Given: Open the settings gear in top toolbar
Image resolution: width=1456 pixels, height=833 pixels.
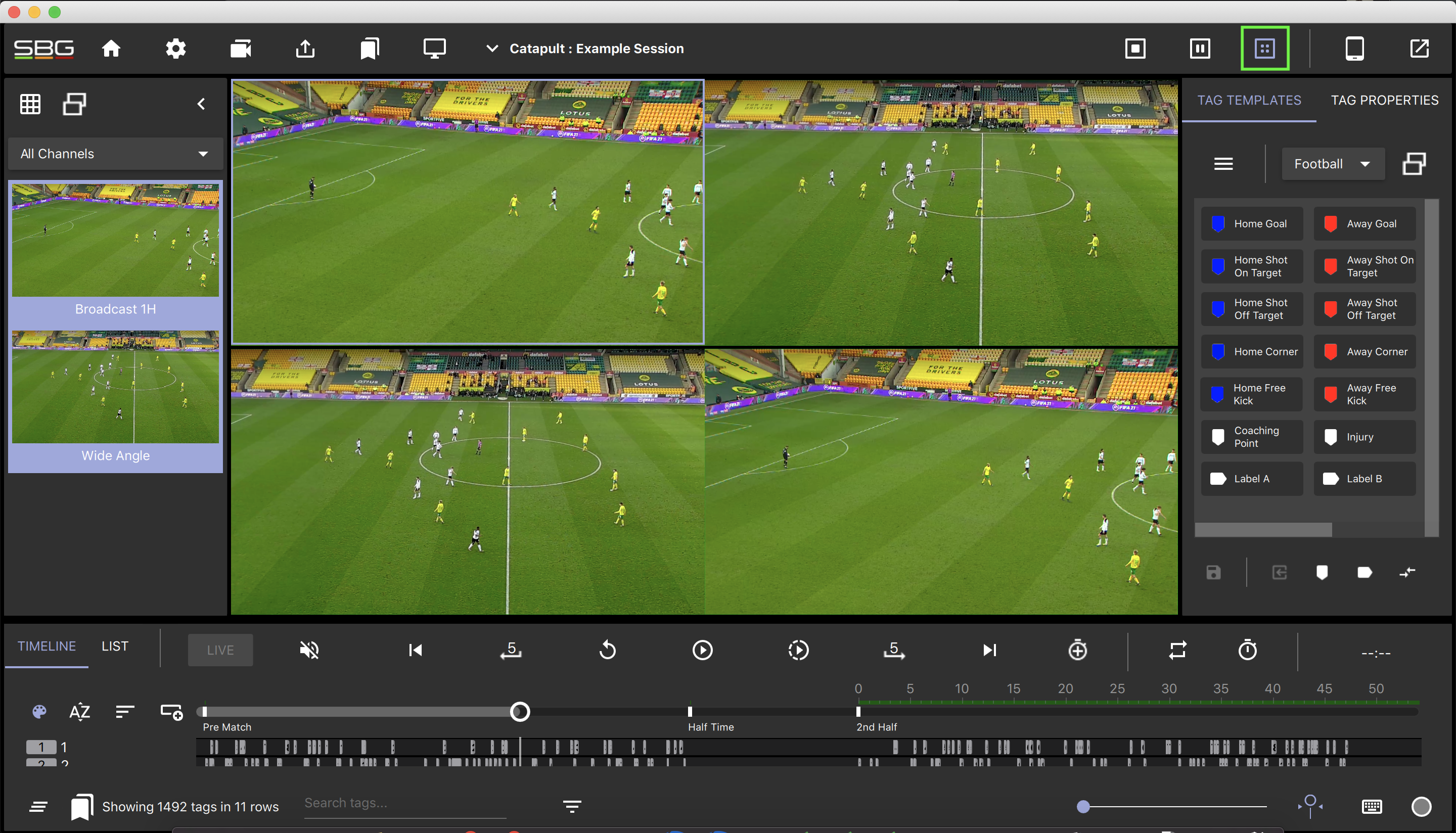Looking at the screenshot, I should [x=175, y=49].
